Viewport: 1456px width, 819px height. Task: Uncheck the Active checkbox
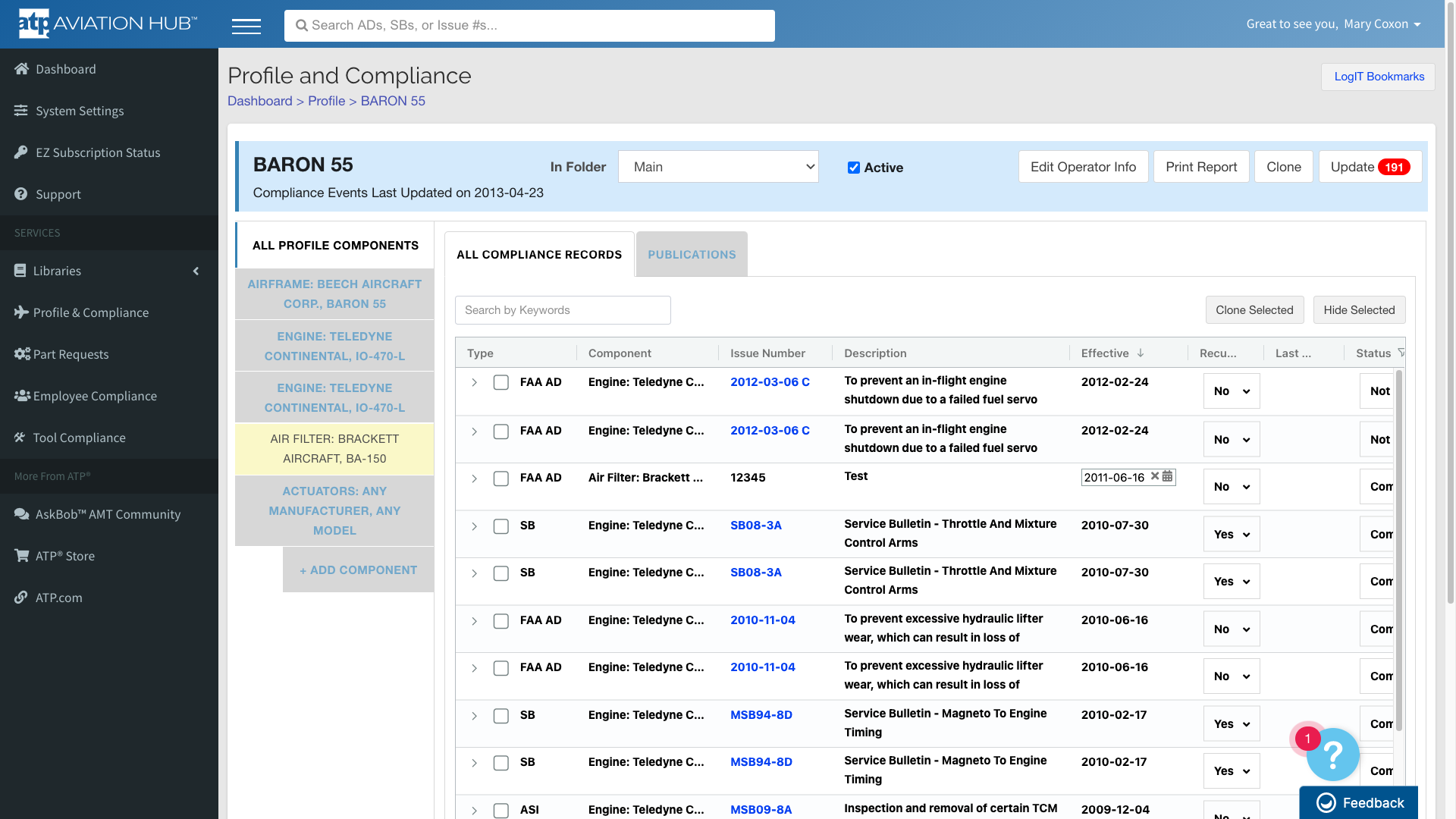click(854, 168)
